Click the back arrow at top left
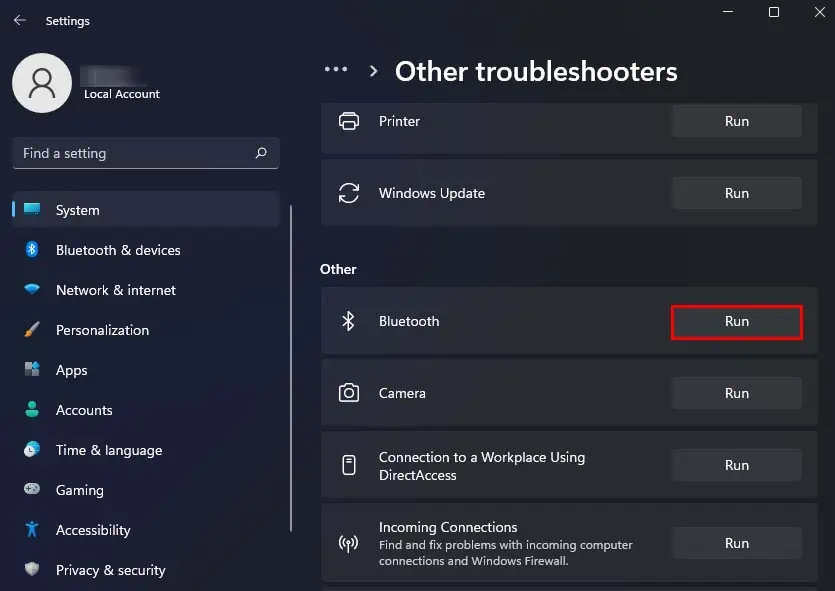835x591 pixels. point(20,20)
